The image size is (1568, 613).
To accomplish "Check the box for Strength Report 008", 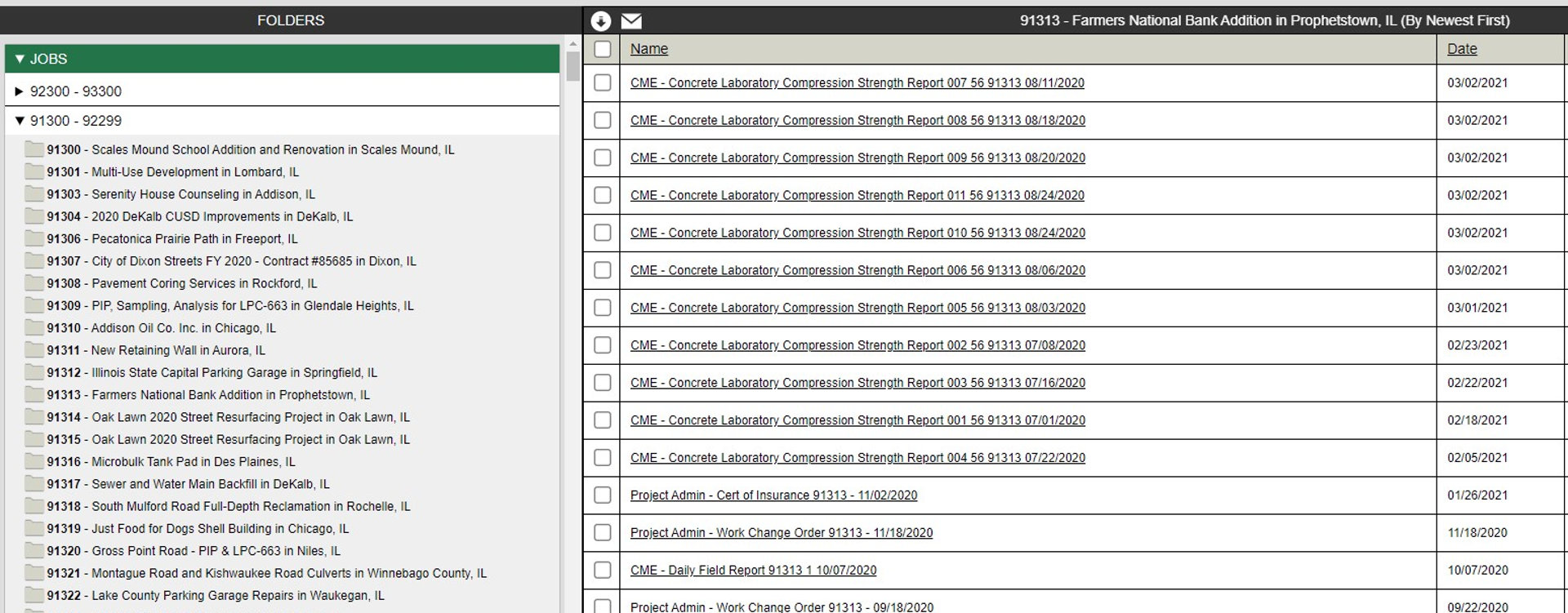I will [x=602, y=120].
